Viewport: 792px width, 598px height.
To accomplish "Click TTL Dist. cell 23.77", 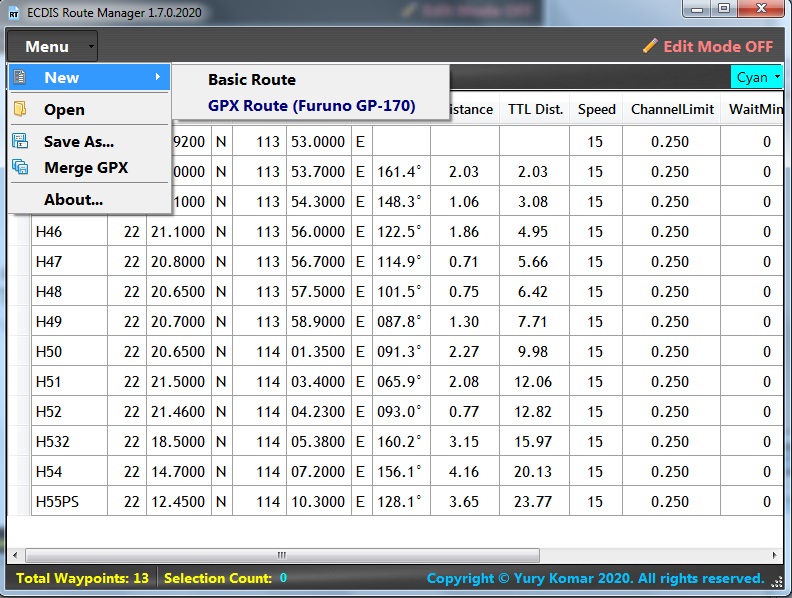I will click(534, 502).
